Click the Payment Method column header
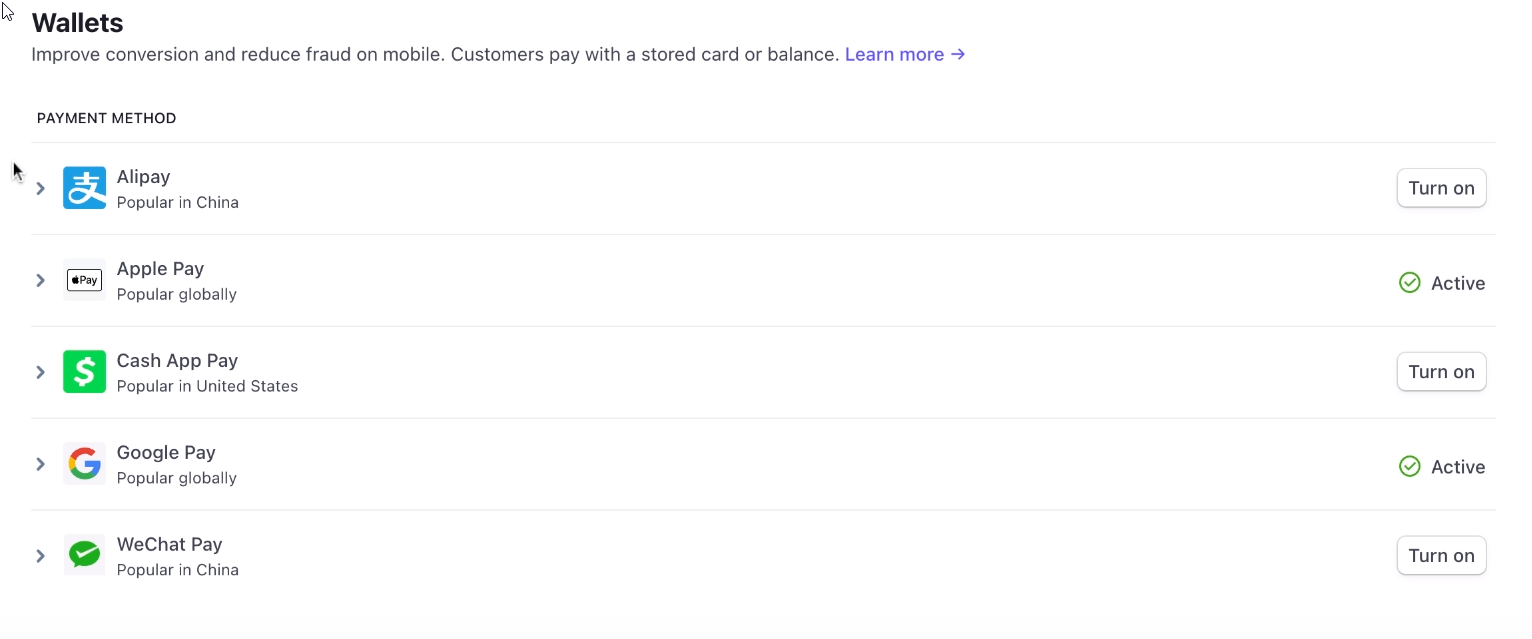 106,118
